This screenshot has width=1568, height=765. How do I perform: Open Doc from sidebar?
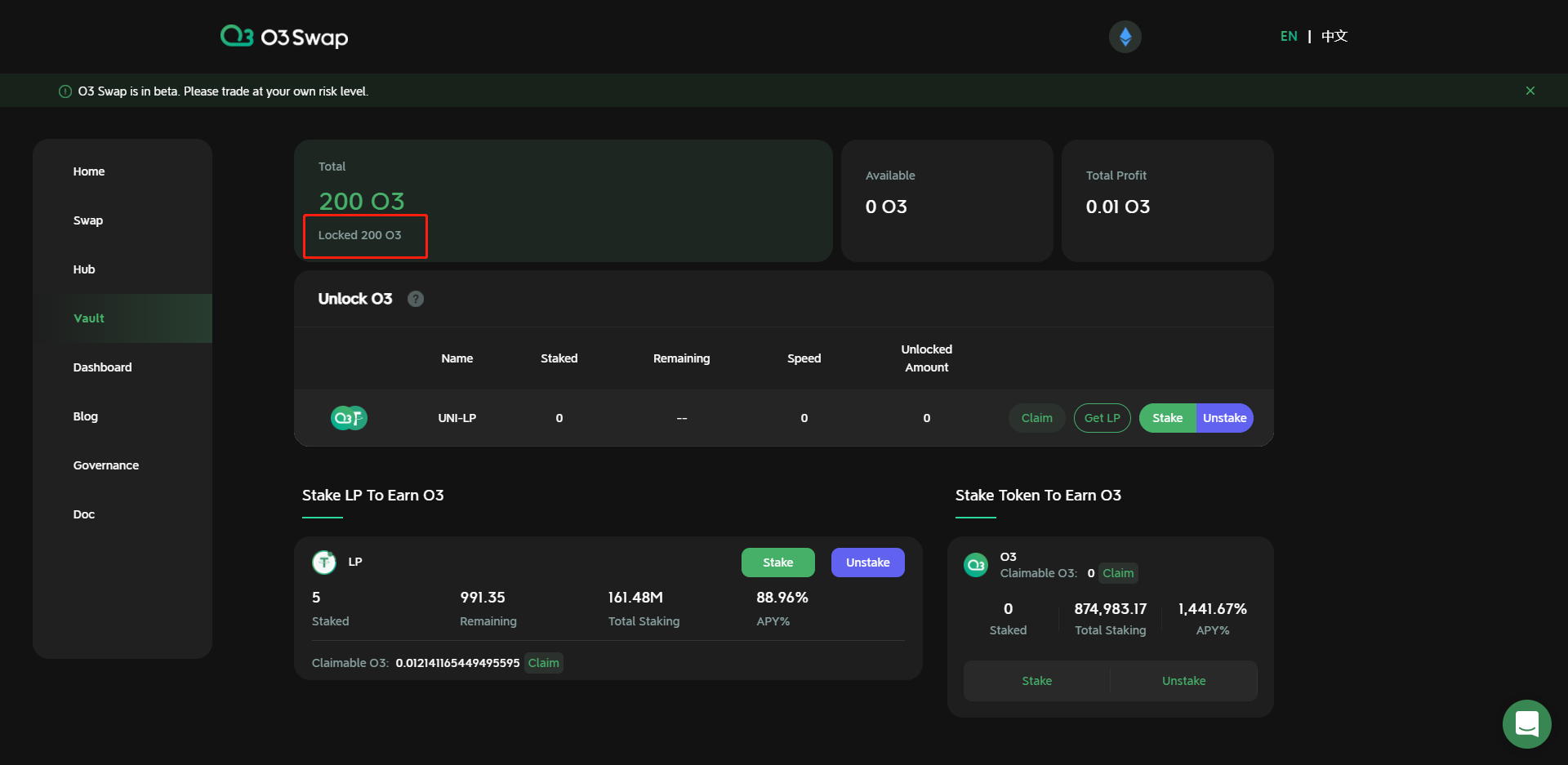[84, 514]
